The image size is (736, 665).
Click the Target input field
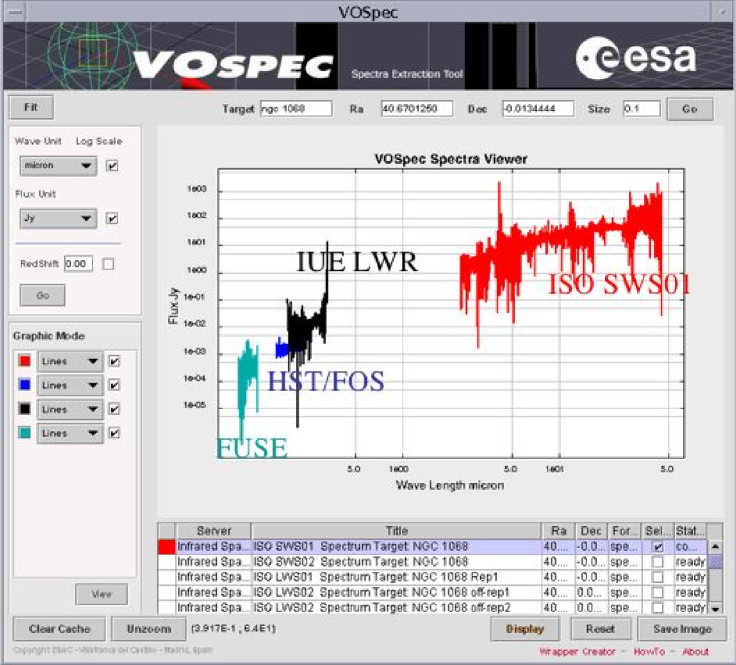coord(295,108)
